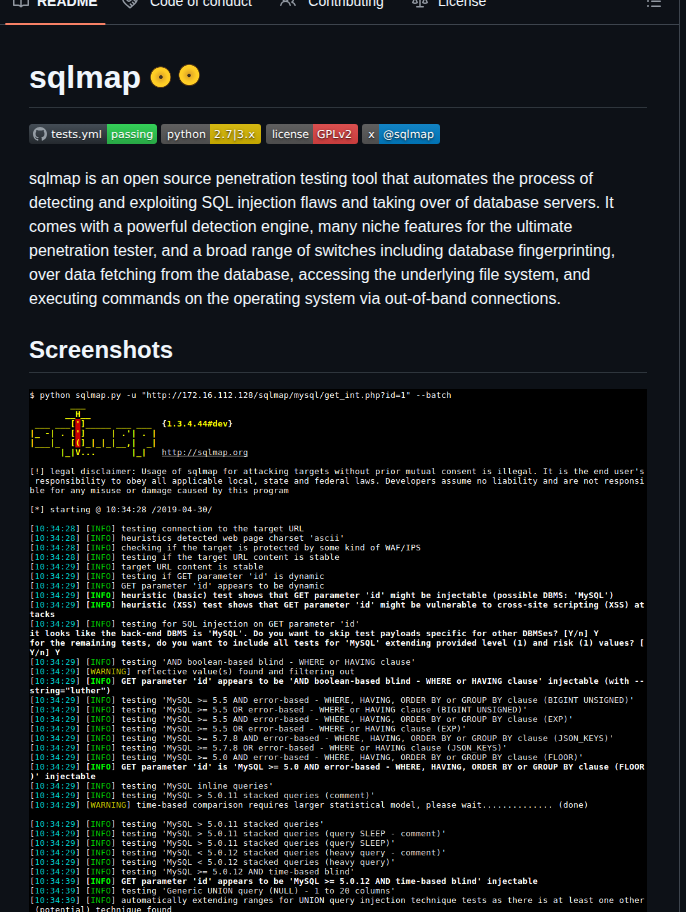Click the tests.yml passing badge

coord(93,134)
